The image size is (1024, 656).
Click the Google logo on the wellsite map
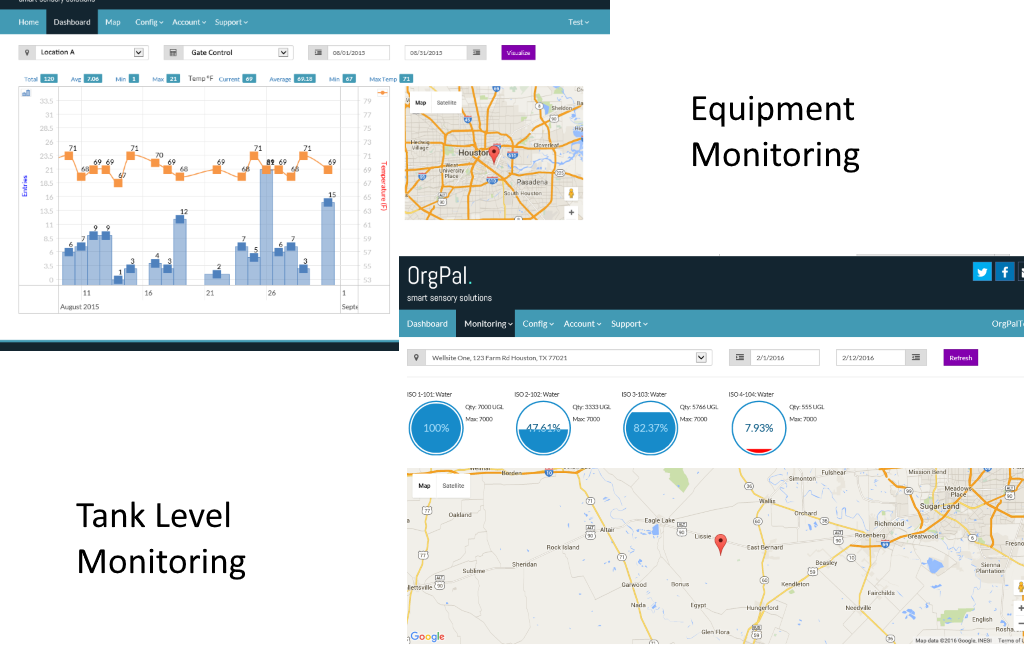[428, 636]
